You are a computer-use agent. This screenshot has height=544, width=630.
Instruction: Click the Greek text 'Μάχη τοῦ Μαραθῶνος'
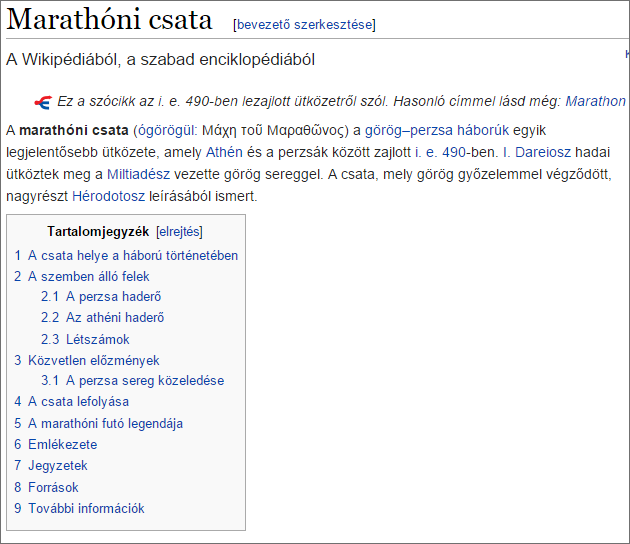(x=273, y=131)
